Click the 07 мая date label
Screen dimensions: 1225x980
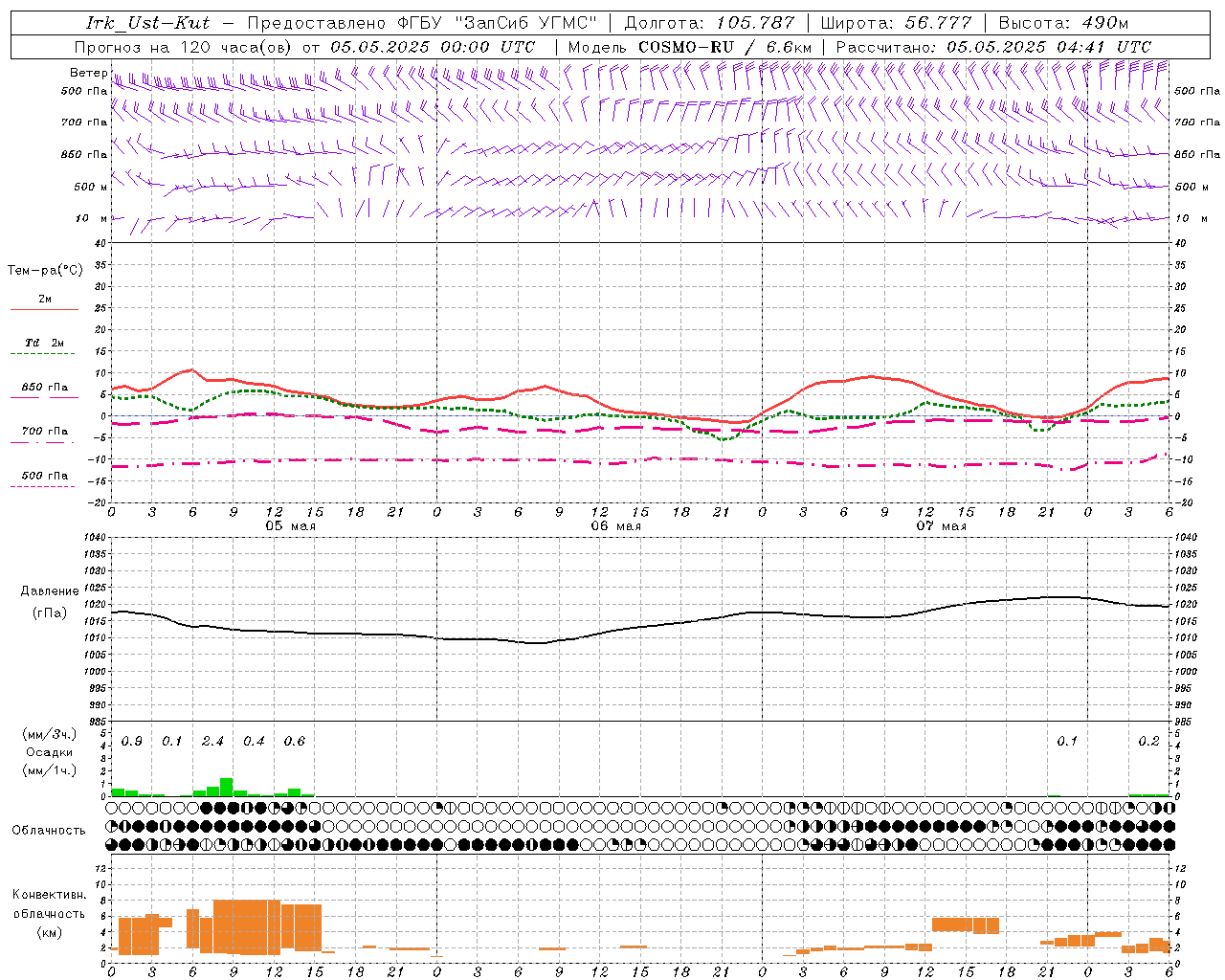click(941, 526)
